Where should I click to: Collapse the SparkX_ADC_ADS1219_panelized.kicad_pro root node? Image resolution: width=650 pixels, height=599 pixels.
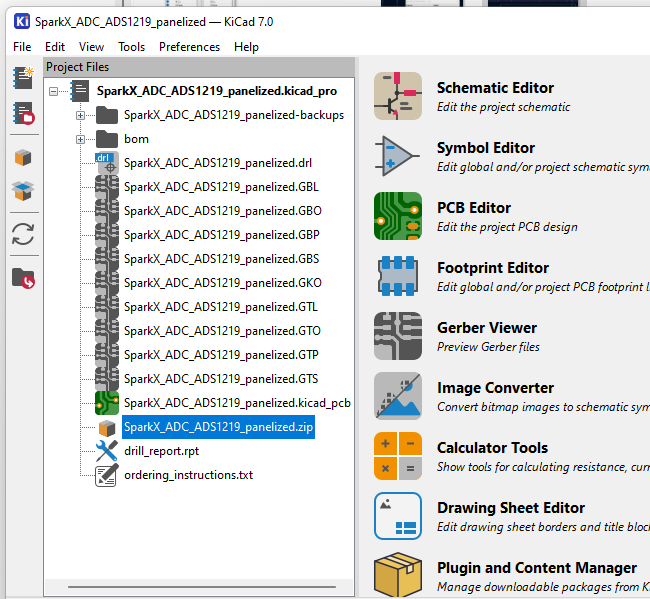point(53,91)
